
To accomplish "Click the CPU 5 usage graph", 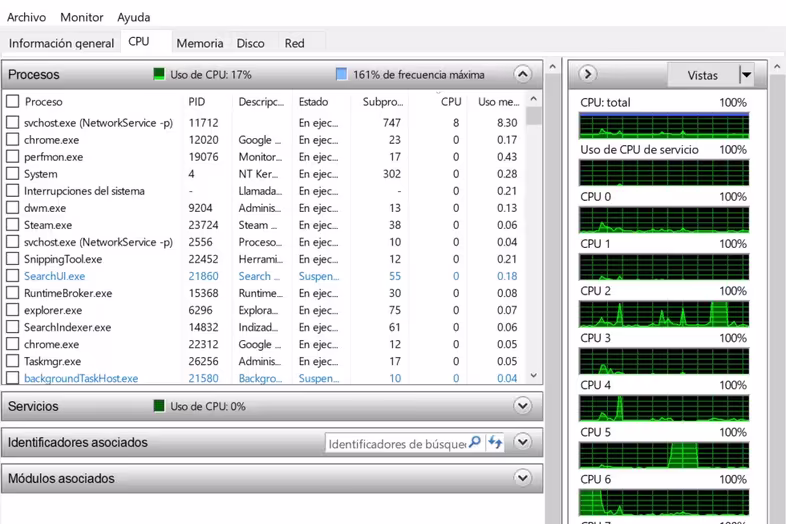I will click(x=664, y=456).
